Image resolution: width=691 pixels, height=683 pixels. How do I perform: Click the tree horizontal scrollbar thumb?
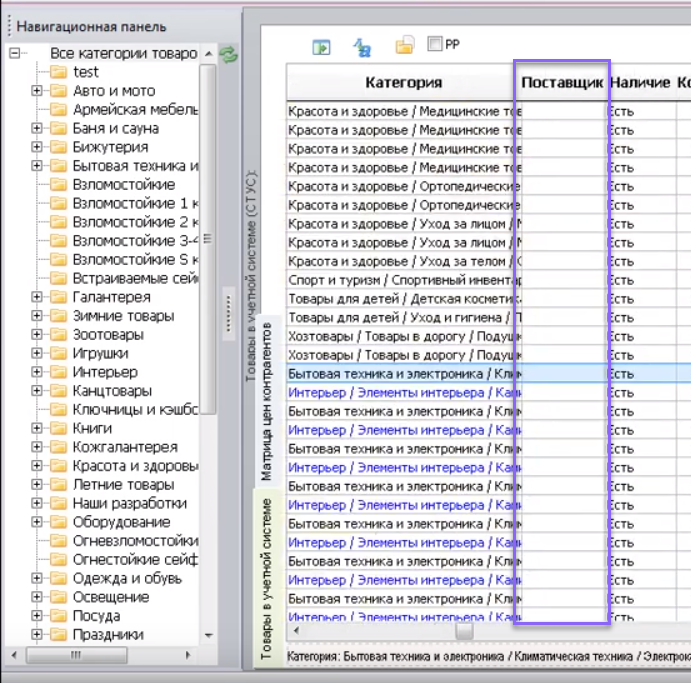pyautogui.click(x=77, y=655)
